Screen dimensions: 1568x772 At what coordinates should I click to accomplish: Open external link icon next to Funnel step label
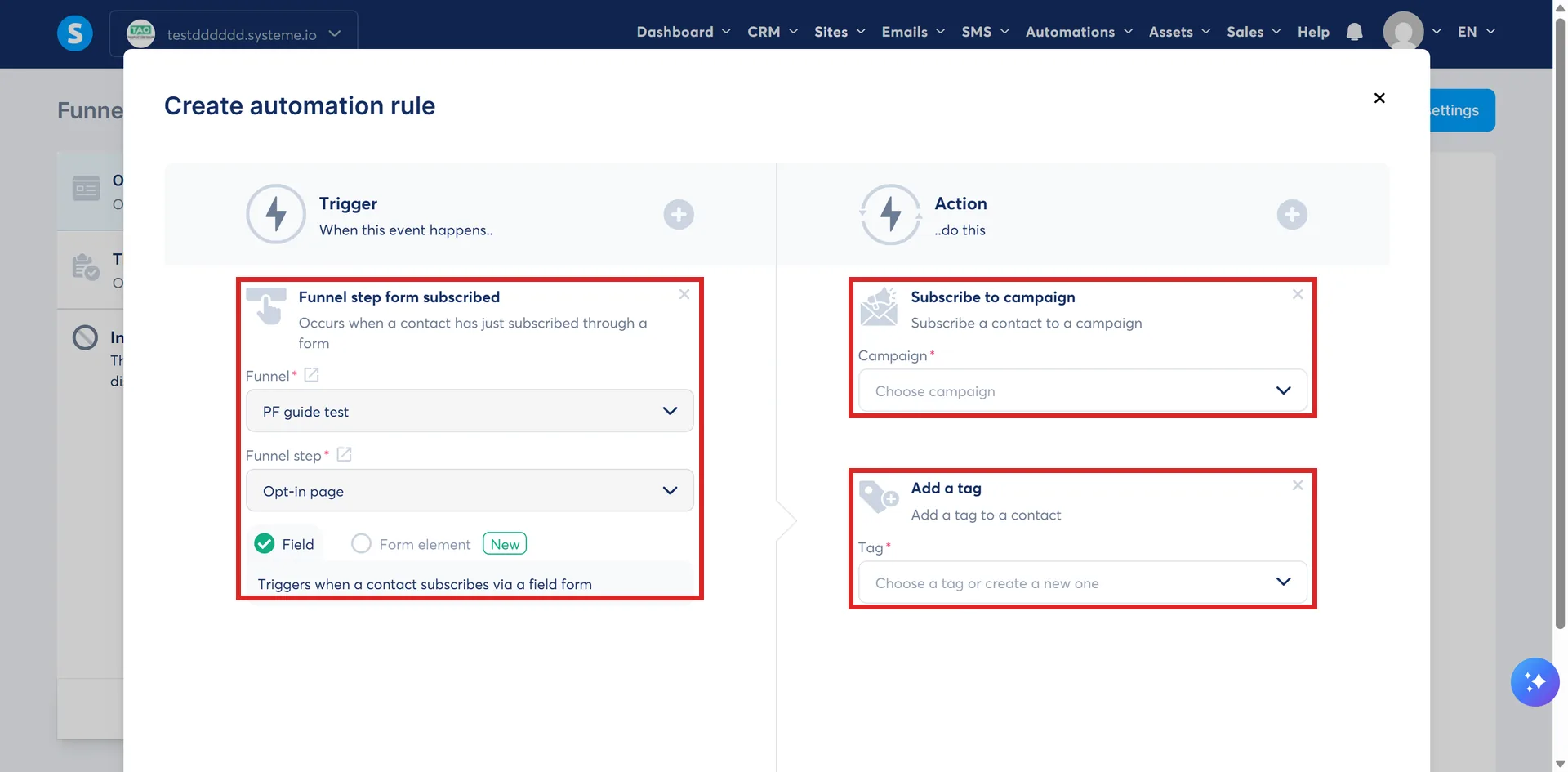pos(344,454)
